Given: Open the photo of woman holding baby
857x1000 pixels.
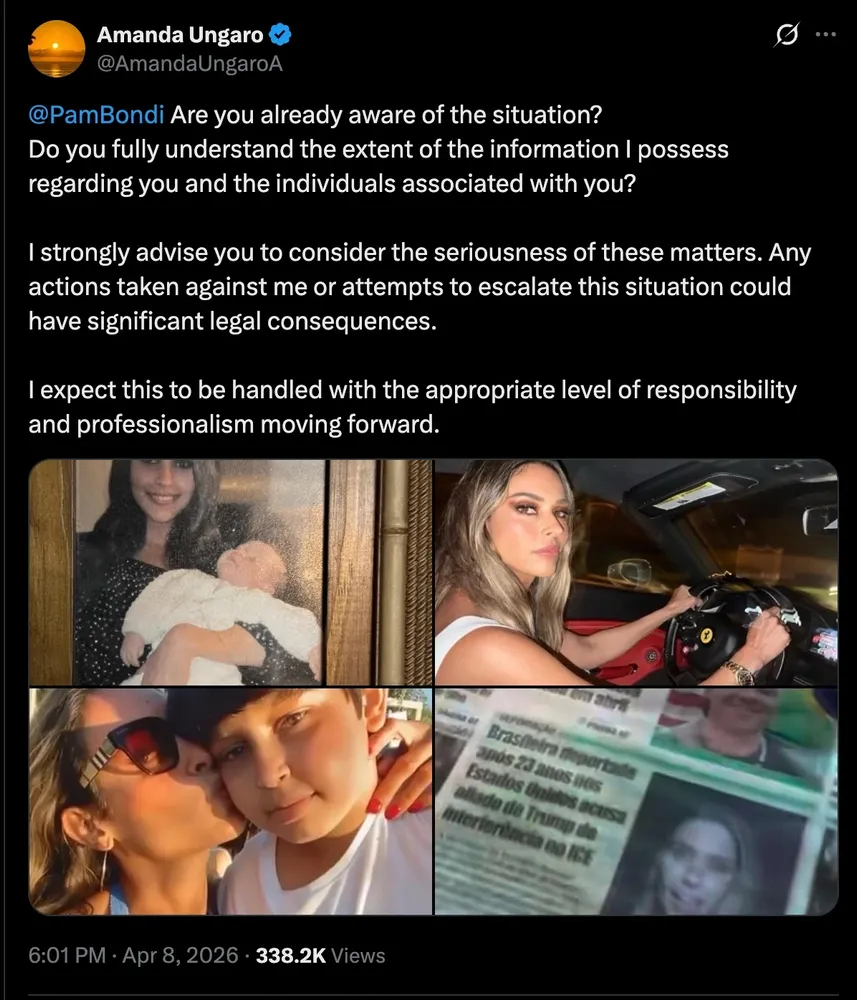Looking at the screenshot, I should tap(230, 572).
